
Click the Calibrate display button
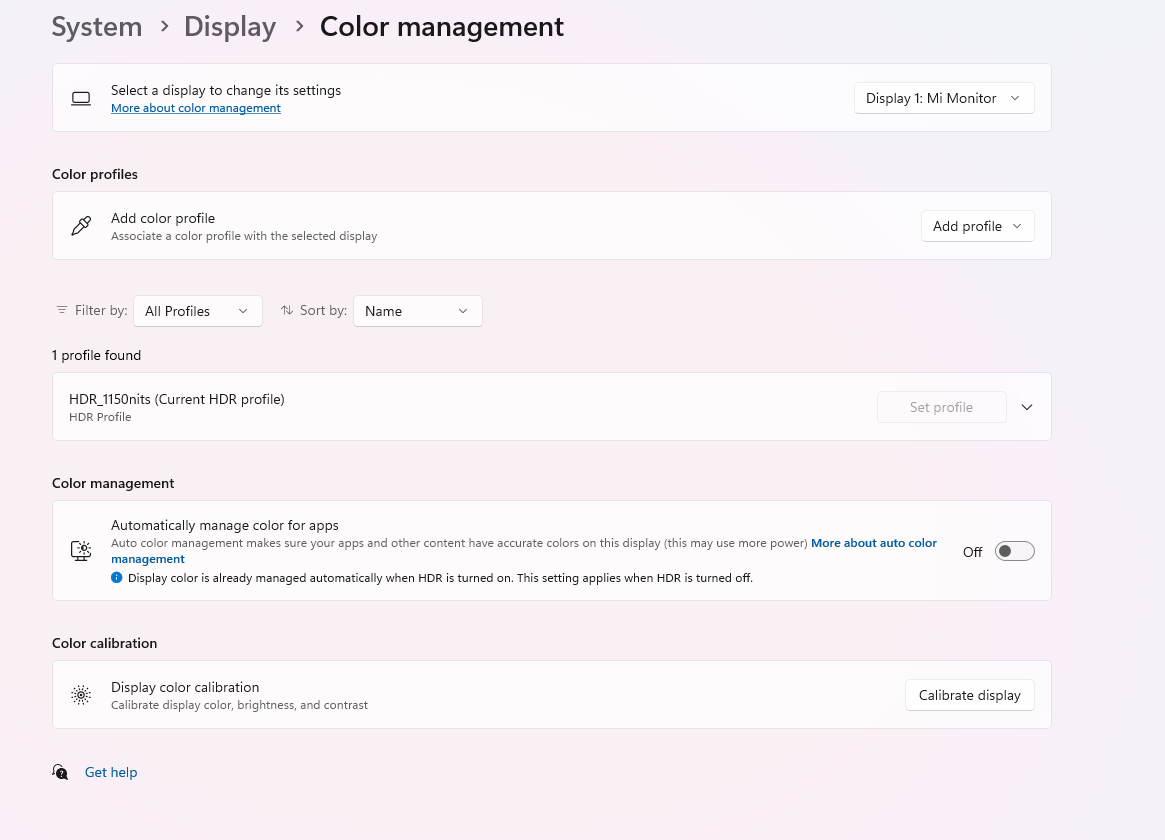[x=970, y=695]
